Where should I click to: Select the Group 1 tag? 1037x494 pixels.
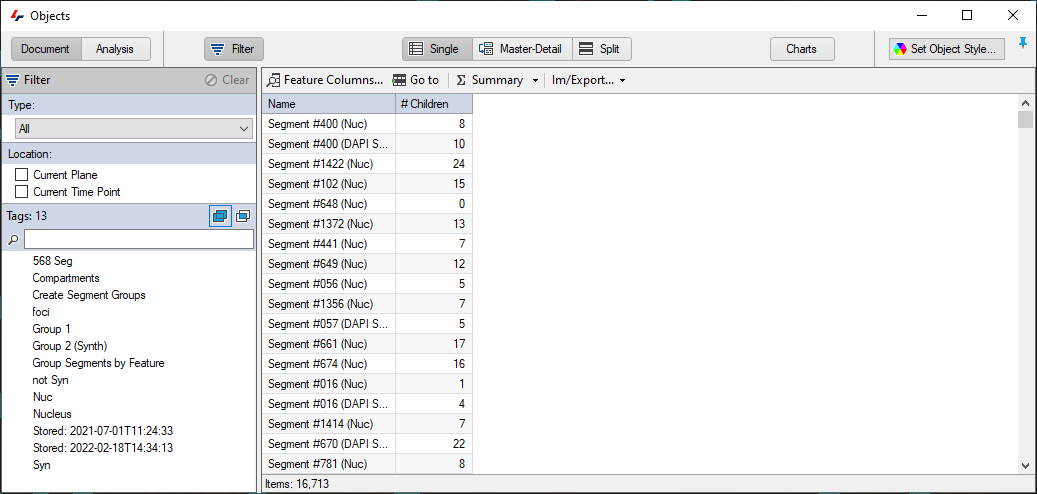pos(51,329)
